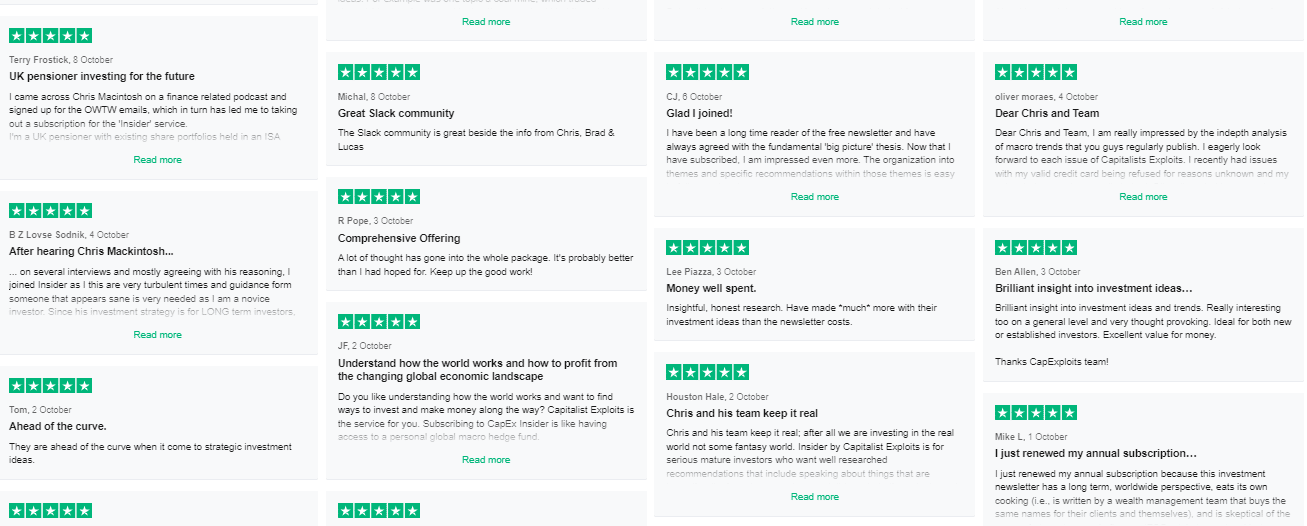Expand Terry Frostick's review with Read more
Screen dimensions: 1307x526
(x=157, y=160)
